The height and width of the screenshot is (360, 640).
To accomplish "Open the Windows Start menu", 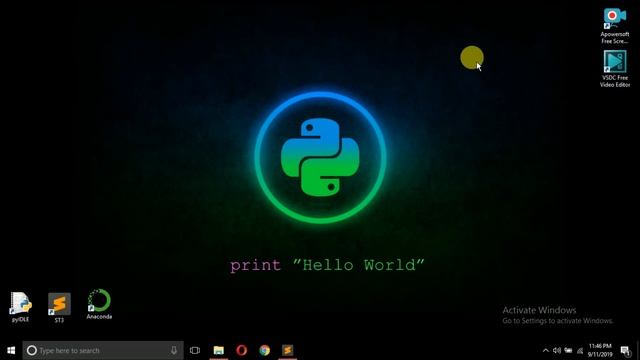I will (x=11, y=350).
